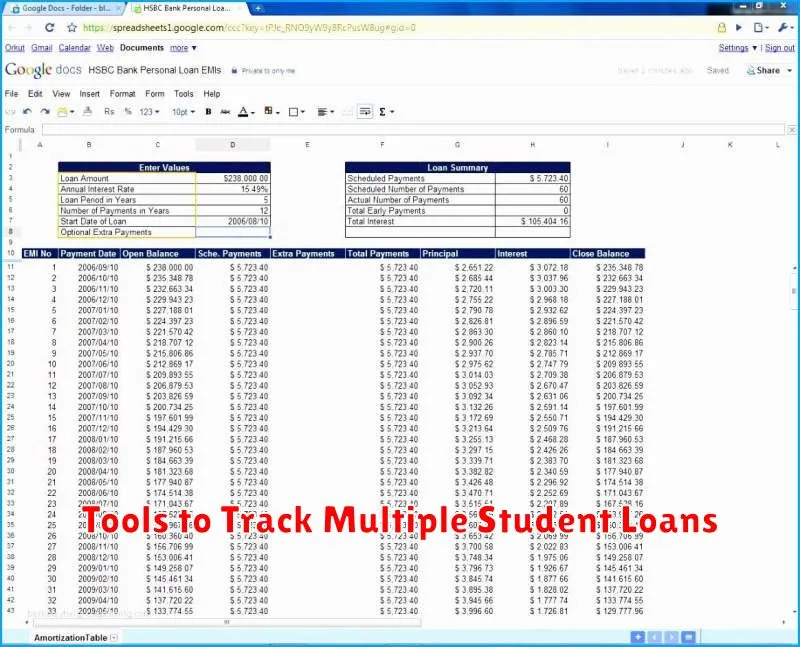
Task: Click the 'Private to only me' lock label
Action: [x=263, y=71]
